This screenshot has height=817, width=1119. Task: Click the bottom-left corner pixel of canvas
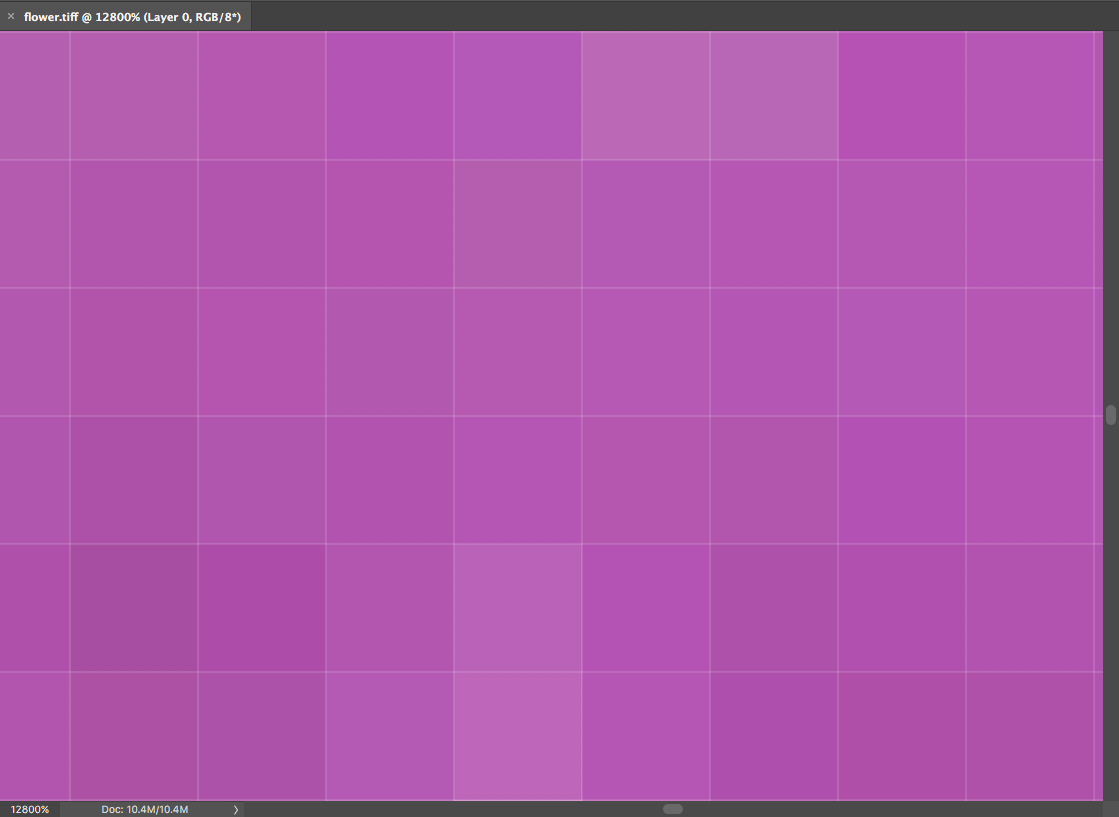pyautogui.click(x=34, y=736)
